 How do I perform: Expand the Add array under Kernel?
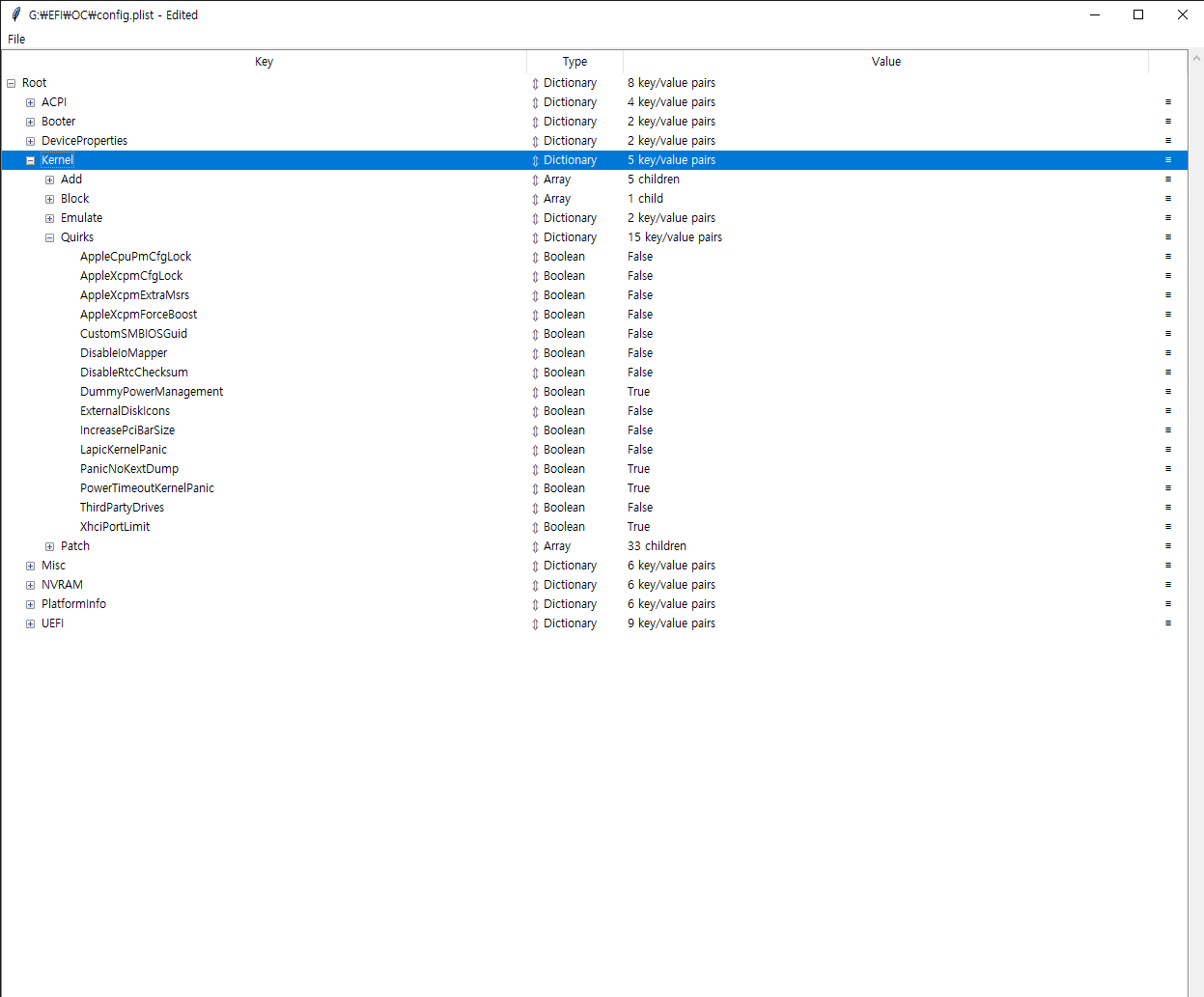[x=49, y=180]
